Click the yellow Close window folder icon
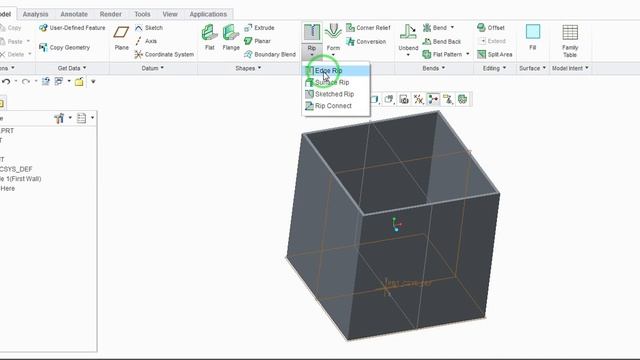Viewport: 640px width, 360px height. [79, 82]
